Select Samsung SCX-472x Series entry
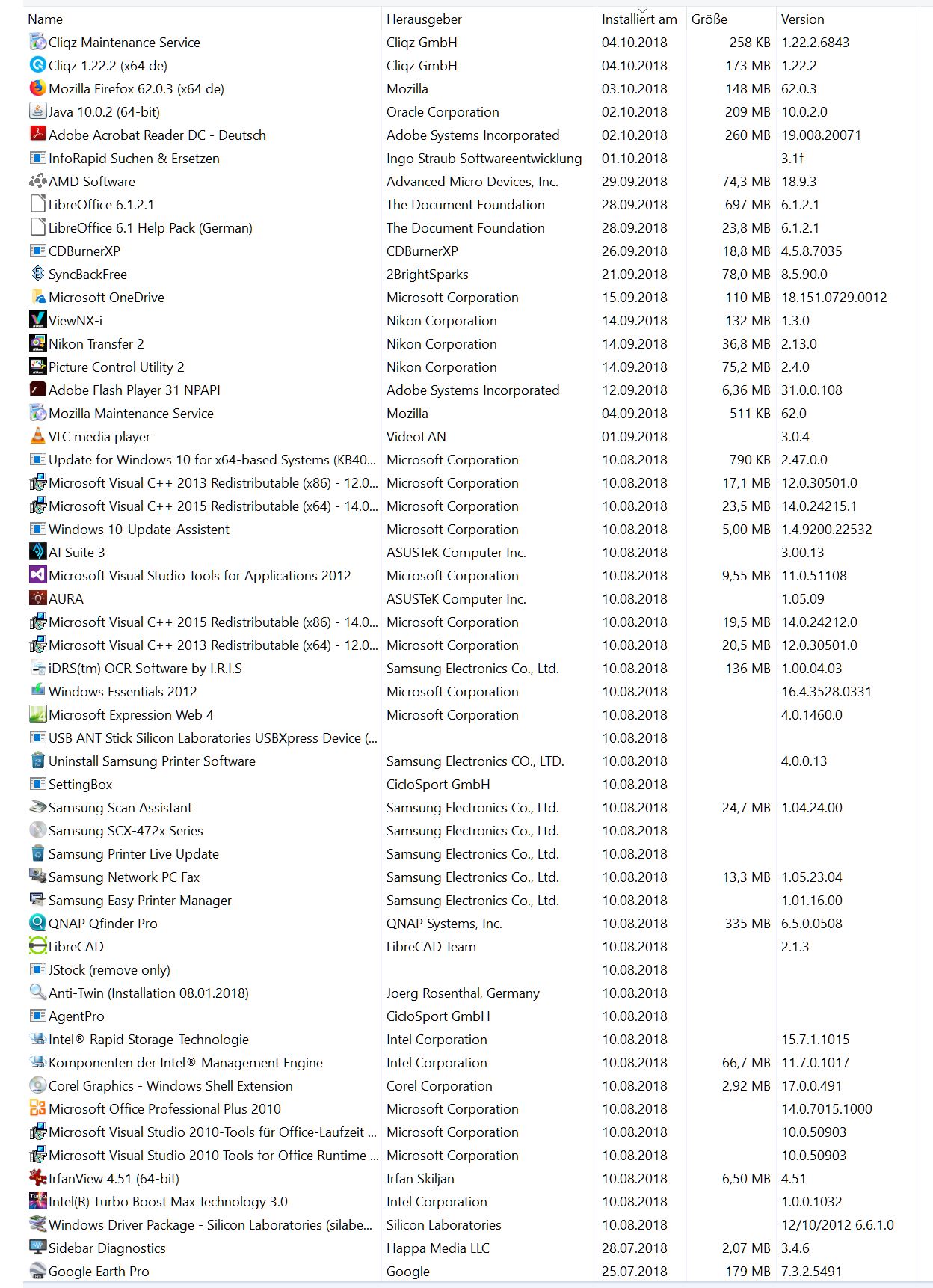933x1288 pixels. (126, 830)
